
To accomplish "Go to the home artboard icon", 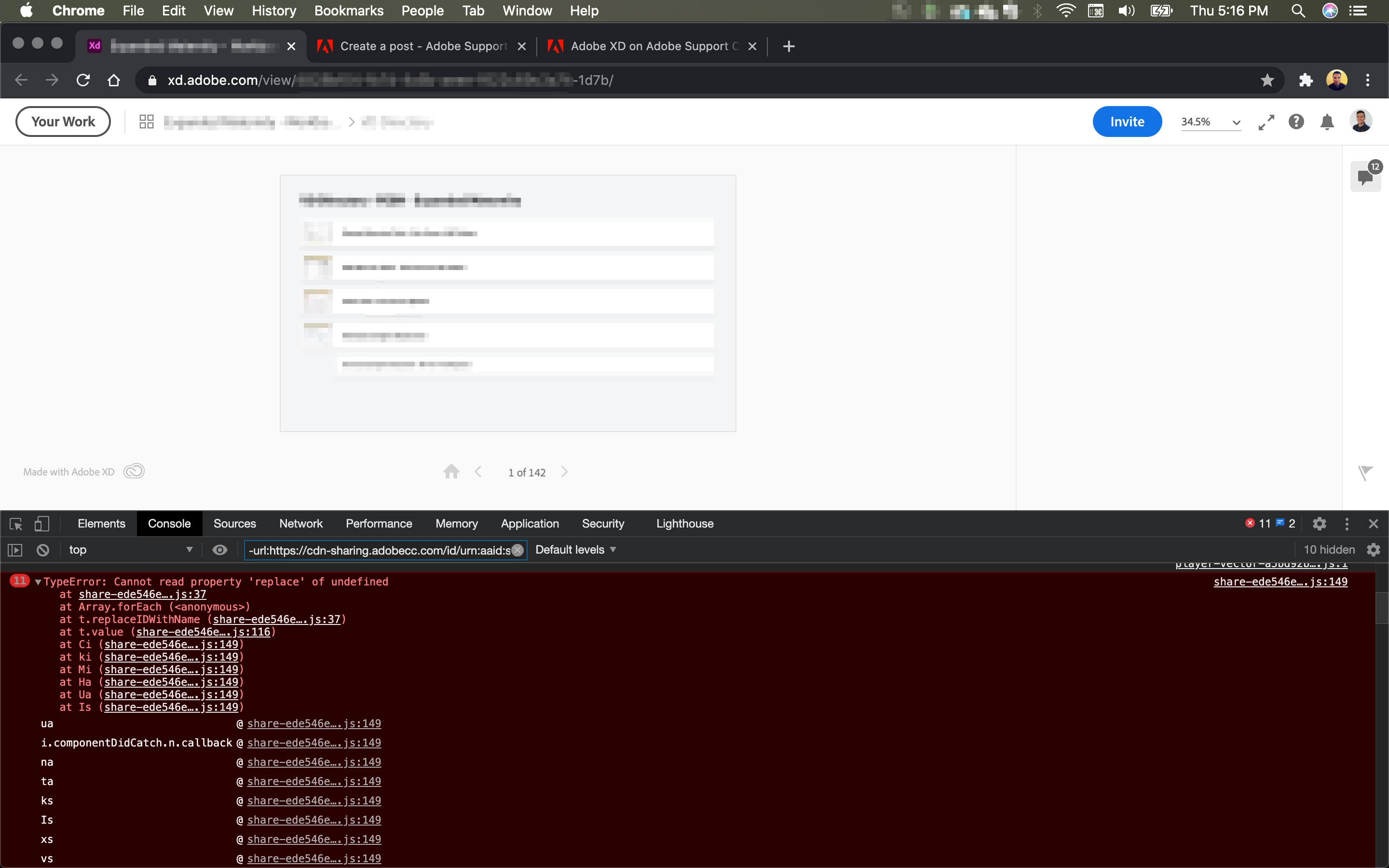I will click(x=451, y=472).
